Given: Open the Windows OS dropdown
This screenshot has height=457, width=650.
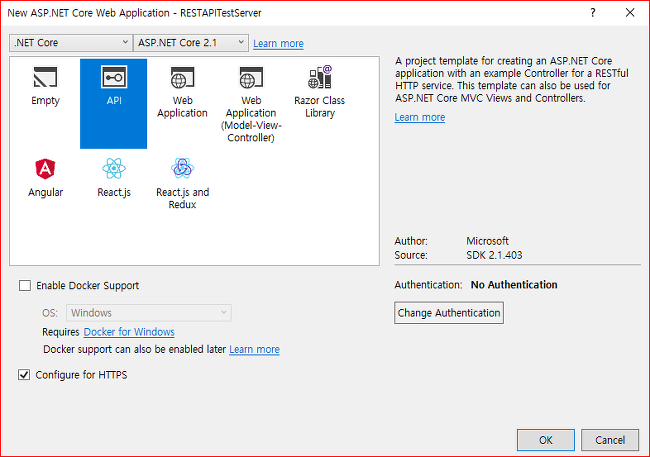Looking at the screenshot, I should click(x=148, y=313).
